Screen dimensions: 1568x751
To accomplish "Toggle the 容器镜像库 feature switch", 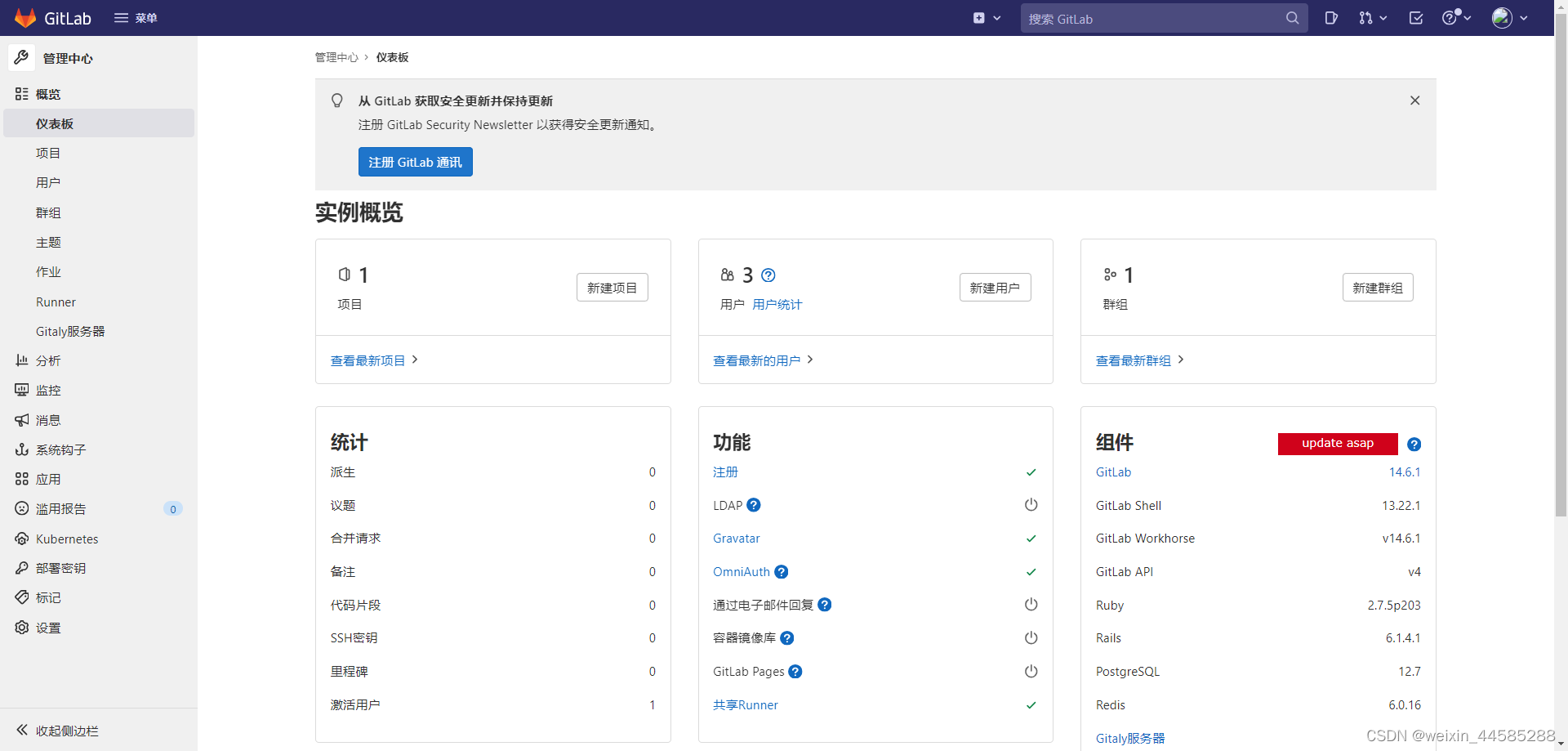I will pos(1031,637).
